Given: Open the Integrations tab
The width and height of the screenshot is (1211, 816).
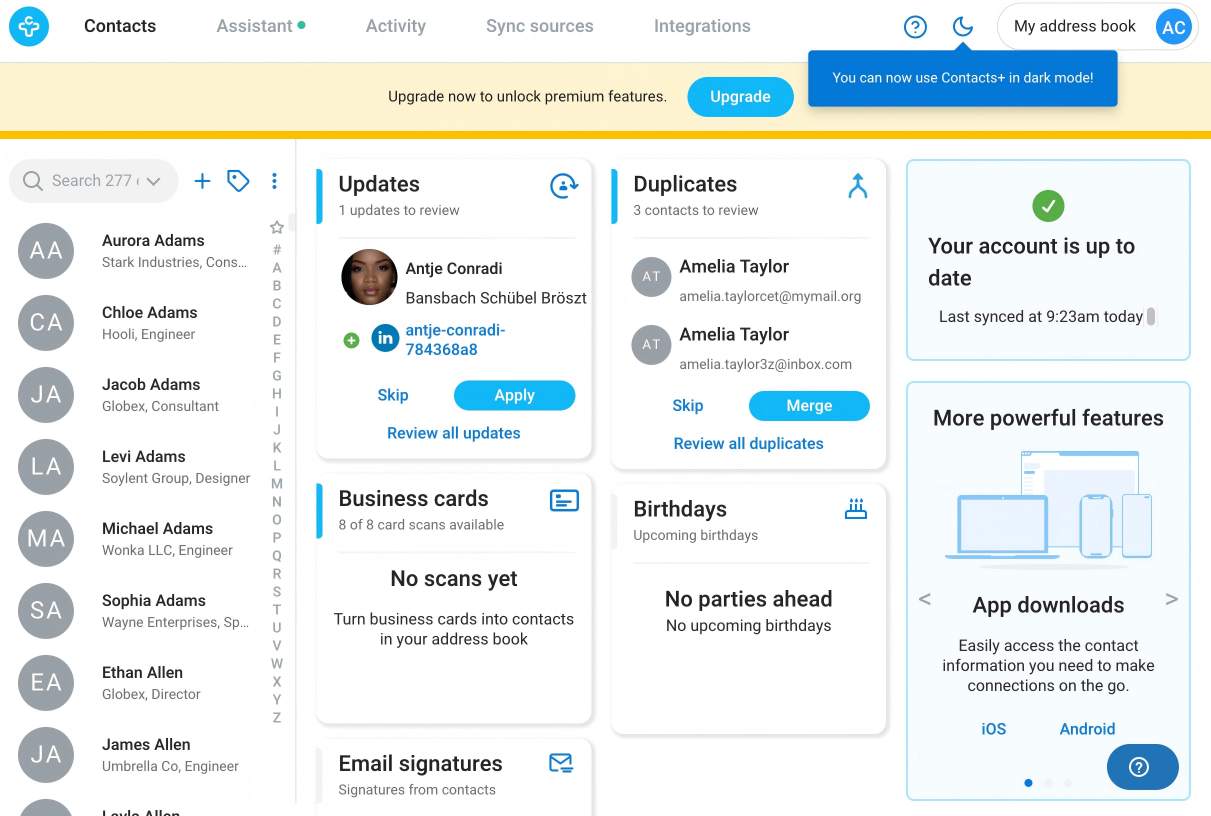Looking at the screenshot, I should click(702, 26).
